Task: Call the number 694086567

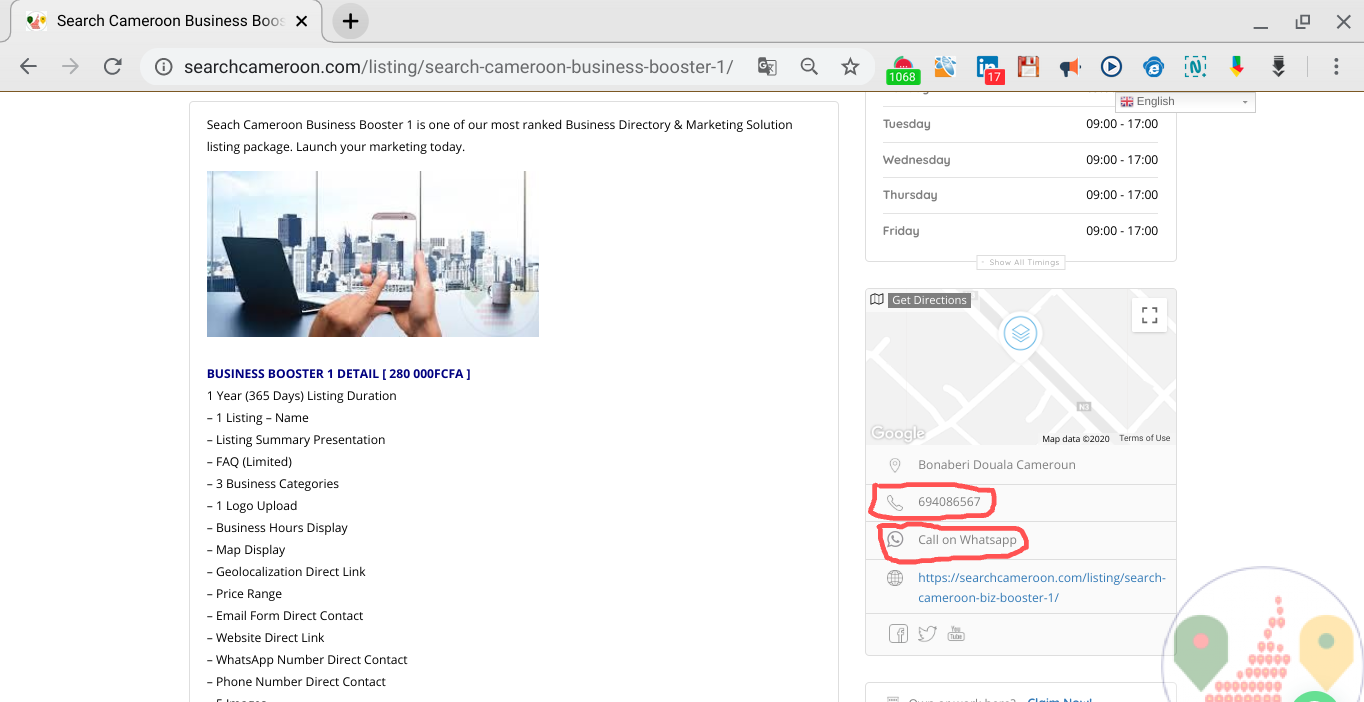Action: (x=949, y=502)
